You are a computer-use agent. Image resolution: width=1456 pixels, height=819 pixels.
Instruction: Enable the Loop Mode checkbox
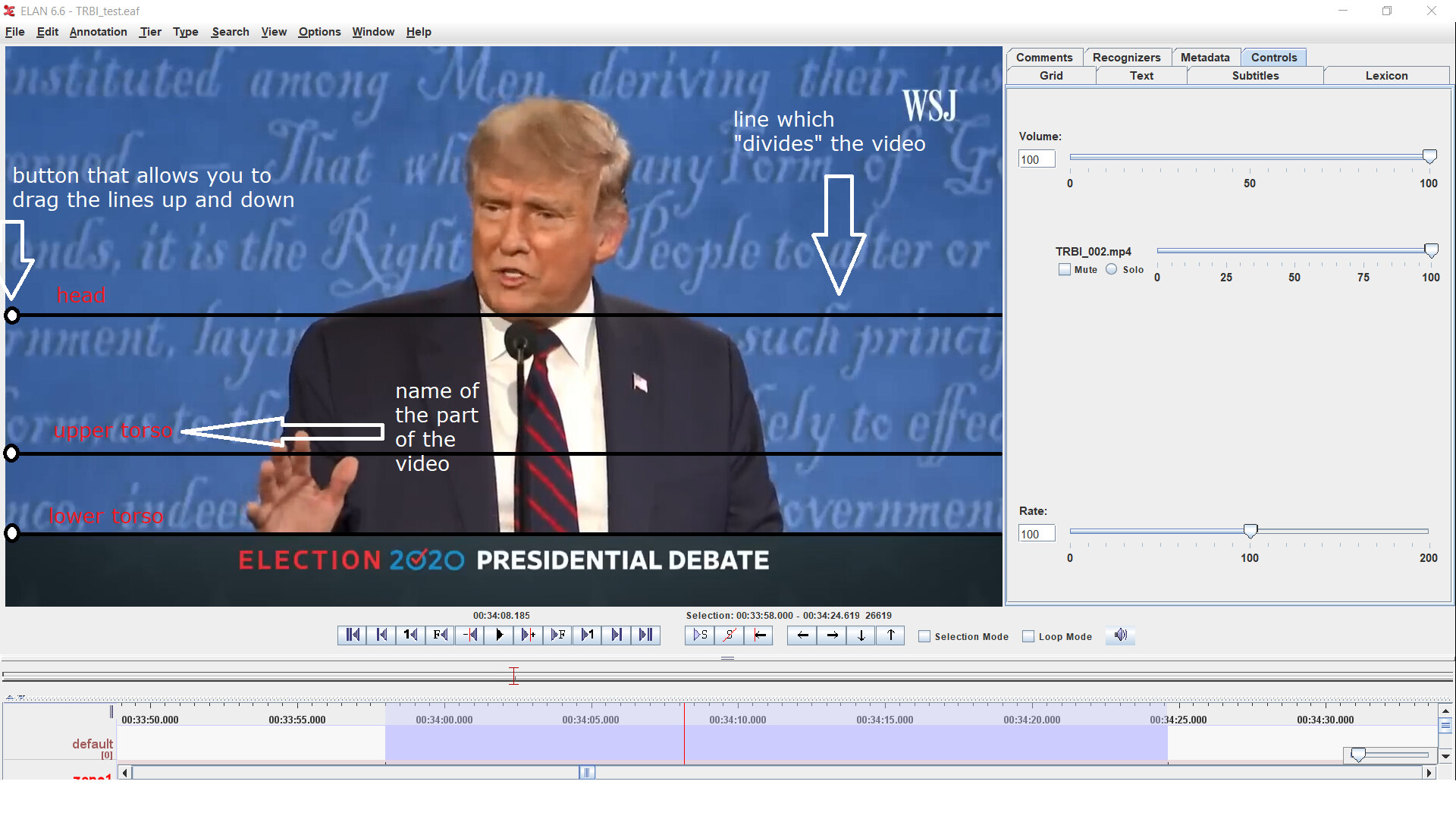click(x=1028, y=637)
